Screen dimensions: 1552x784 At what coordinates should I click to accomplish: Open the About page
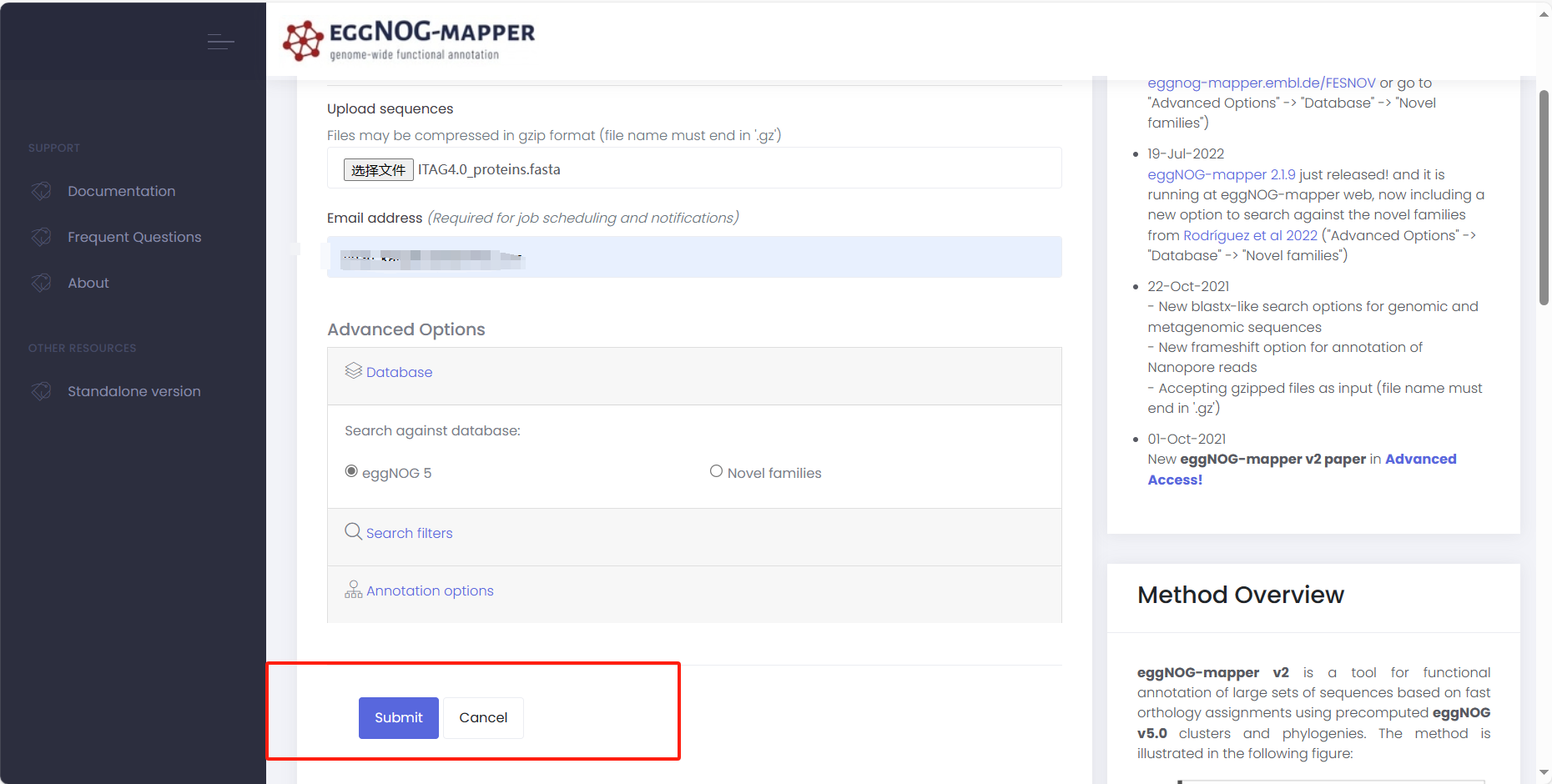88,282
